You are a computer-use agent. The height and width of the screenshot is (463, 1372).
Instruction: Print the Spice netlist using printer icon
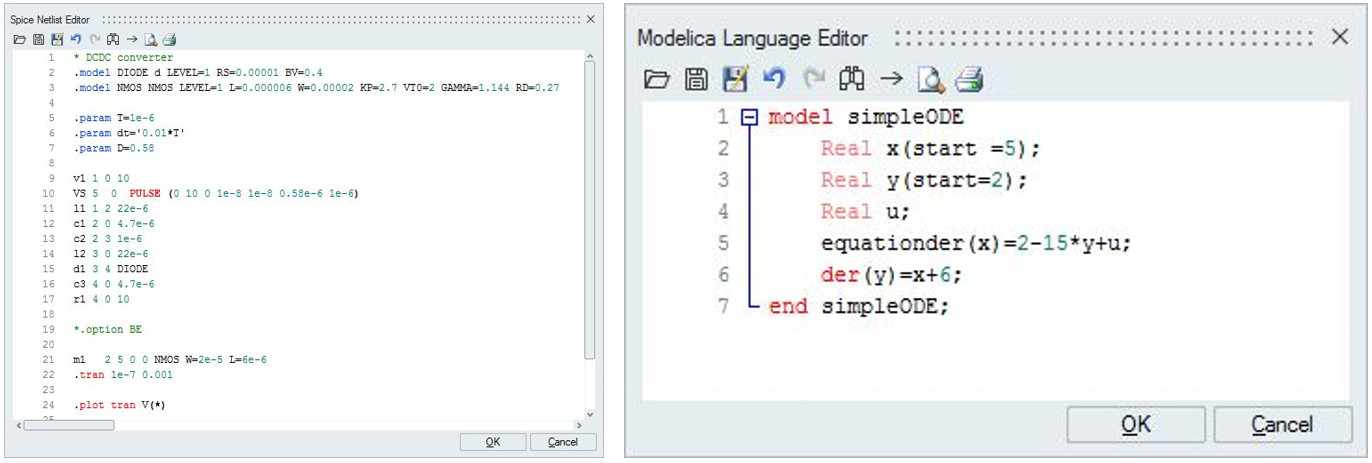[x=169, y=40]
